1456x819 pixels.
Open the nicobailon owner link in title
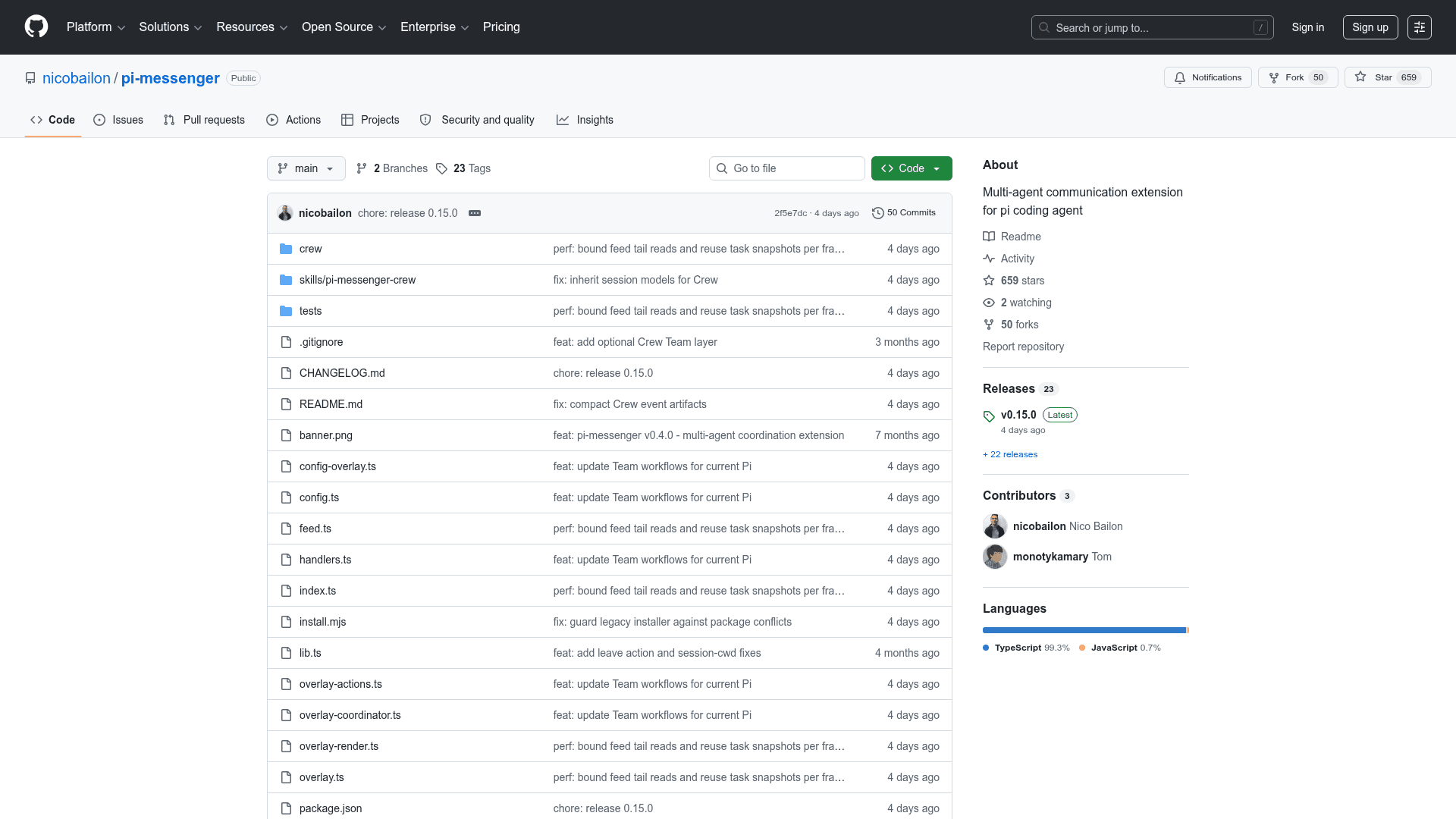[x=77, y=78]
